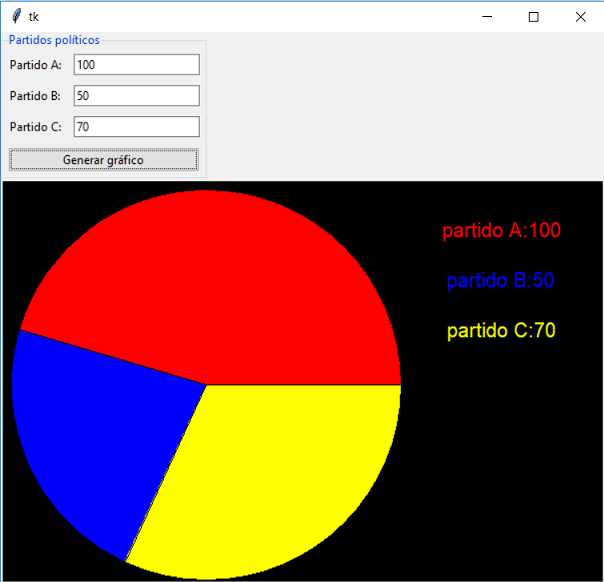Focus the Partido A input field

(x=137, y=65)
